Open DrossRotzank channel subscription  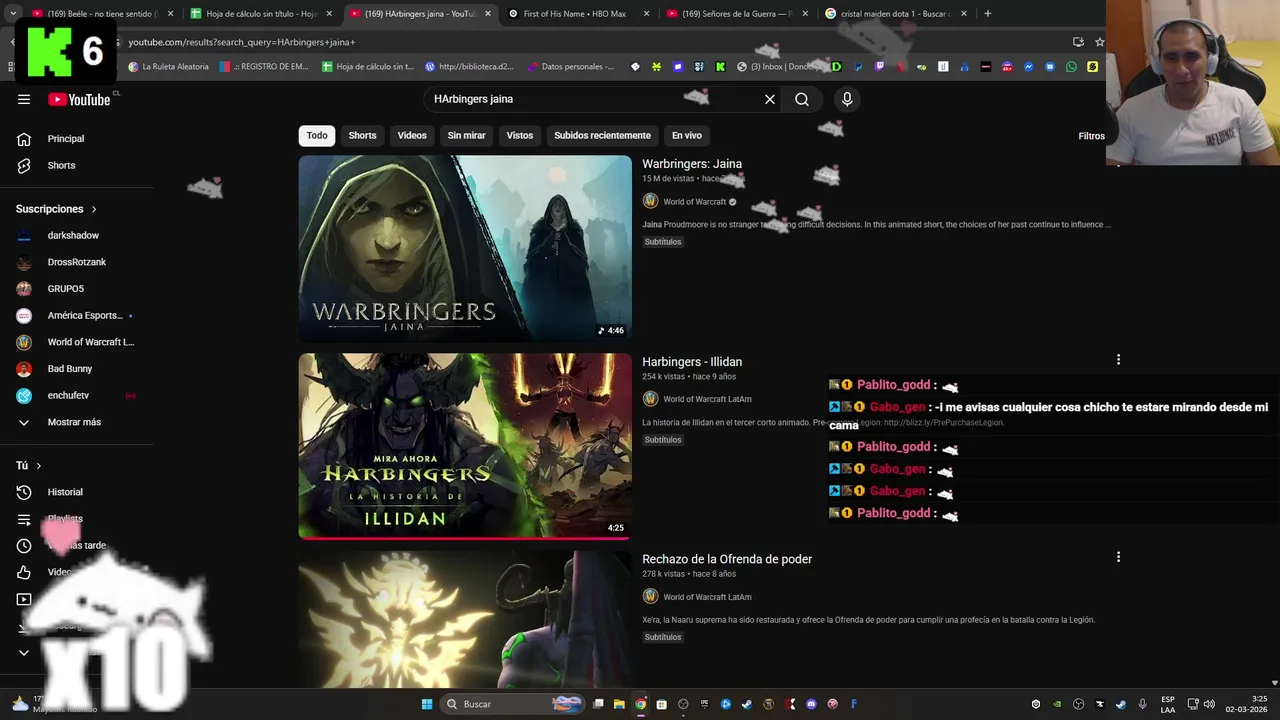(x=76, y=262)
